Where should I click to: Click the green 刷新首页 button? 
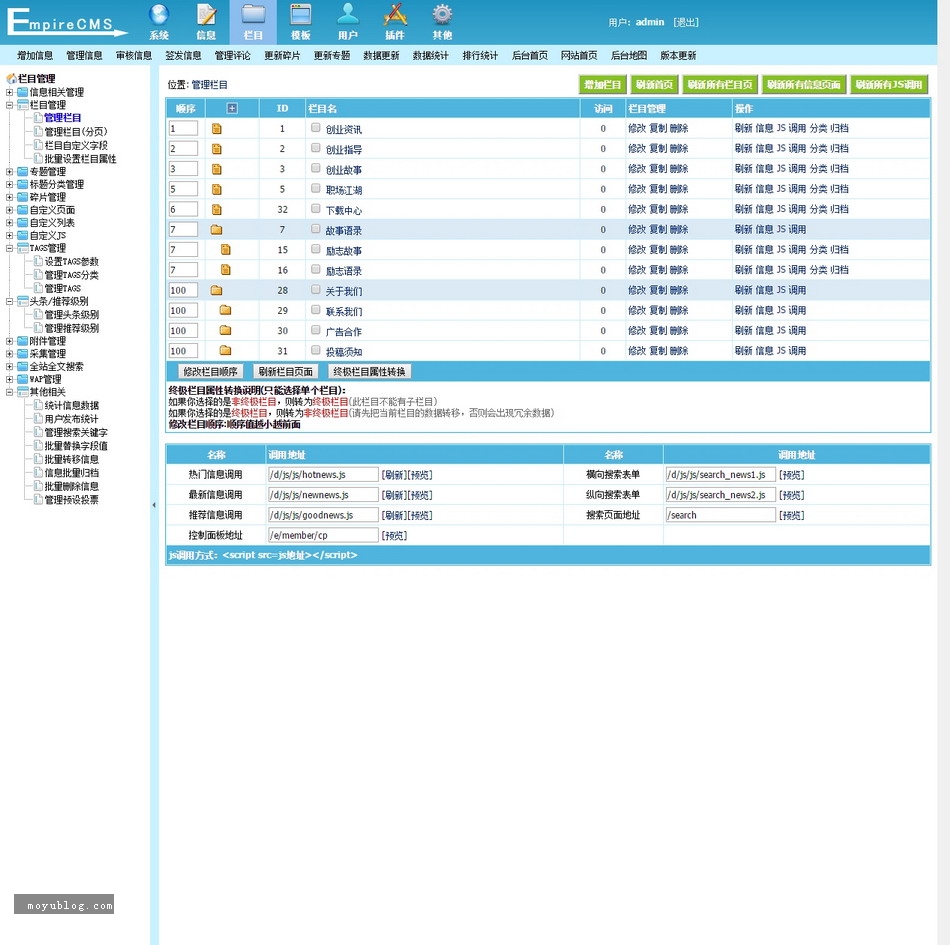(654, 85)
